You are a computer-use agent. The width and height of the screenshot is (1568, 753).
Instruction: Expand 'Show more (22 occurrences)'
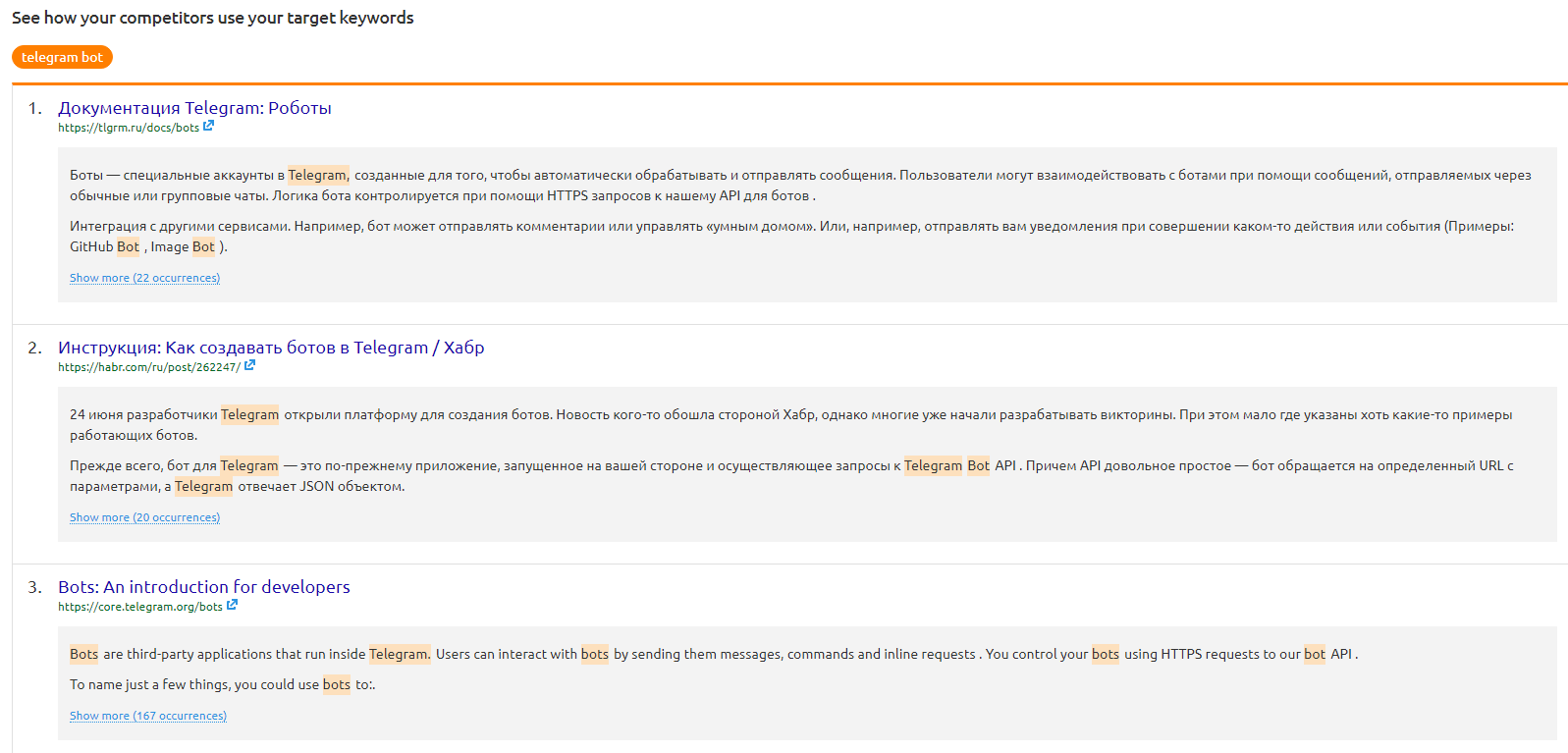pyautogui.click(x=144, y=278)
